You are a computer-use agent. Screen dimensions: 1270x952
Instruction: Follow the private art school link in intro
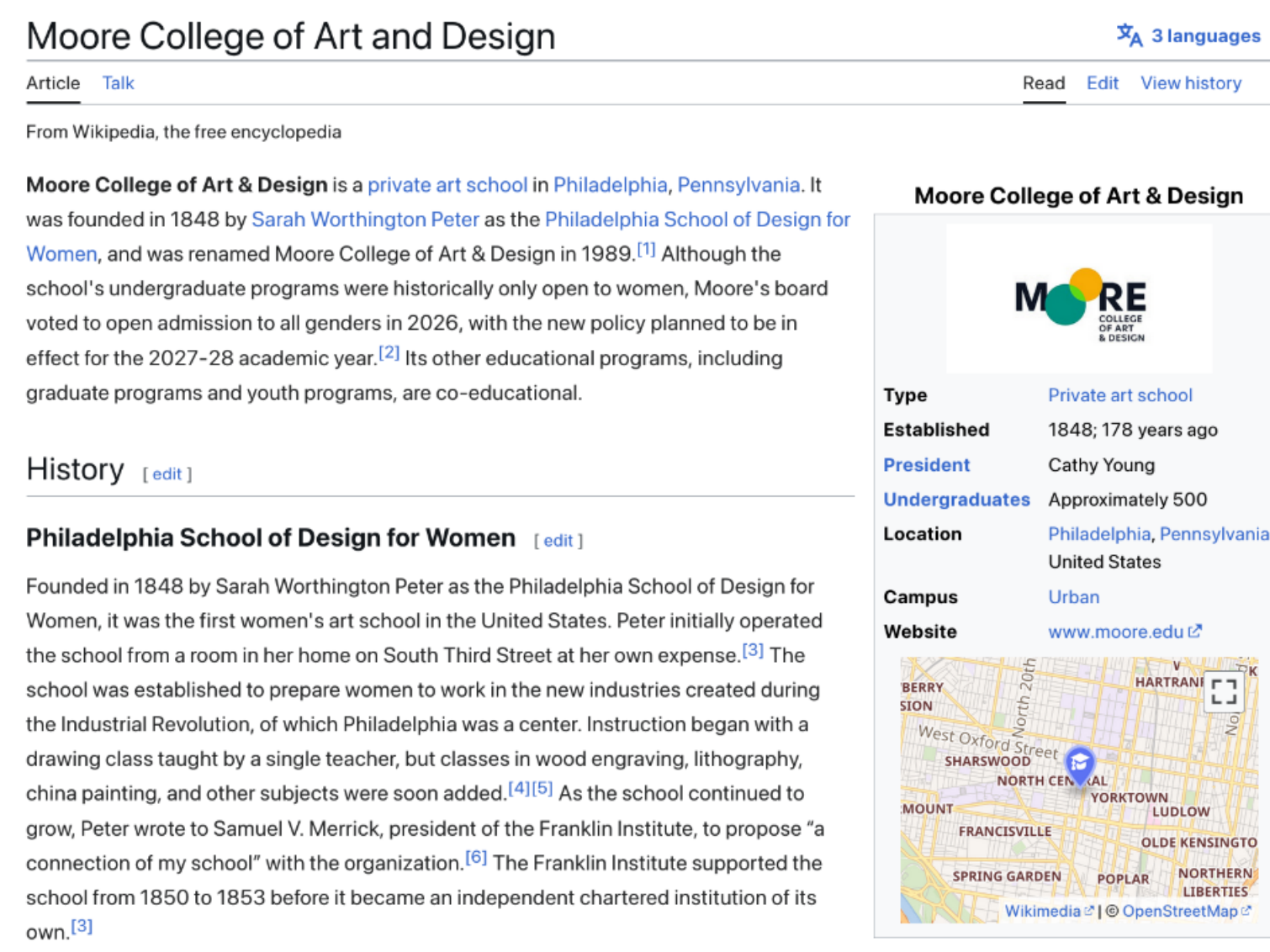tap(447, 185)
